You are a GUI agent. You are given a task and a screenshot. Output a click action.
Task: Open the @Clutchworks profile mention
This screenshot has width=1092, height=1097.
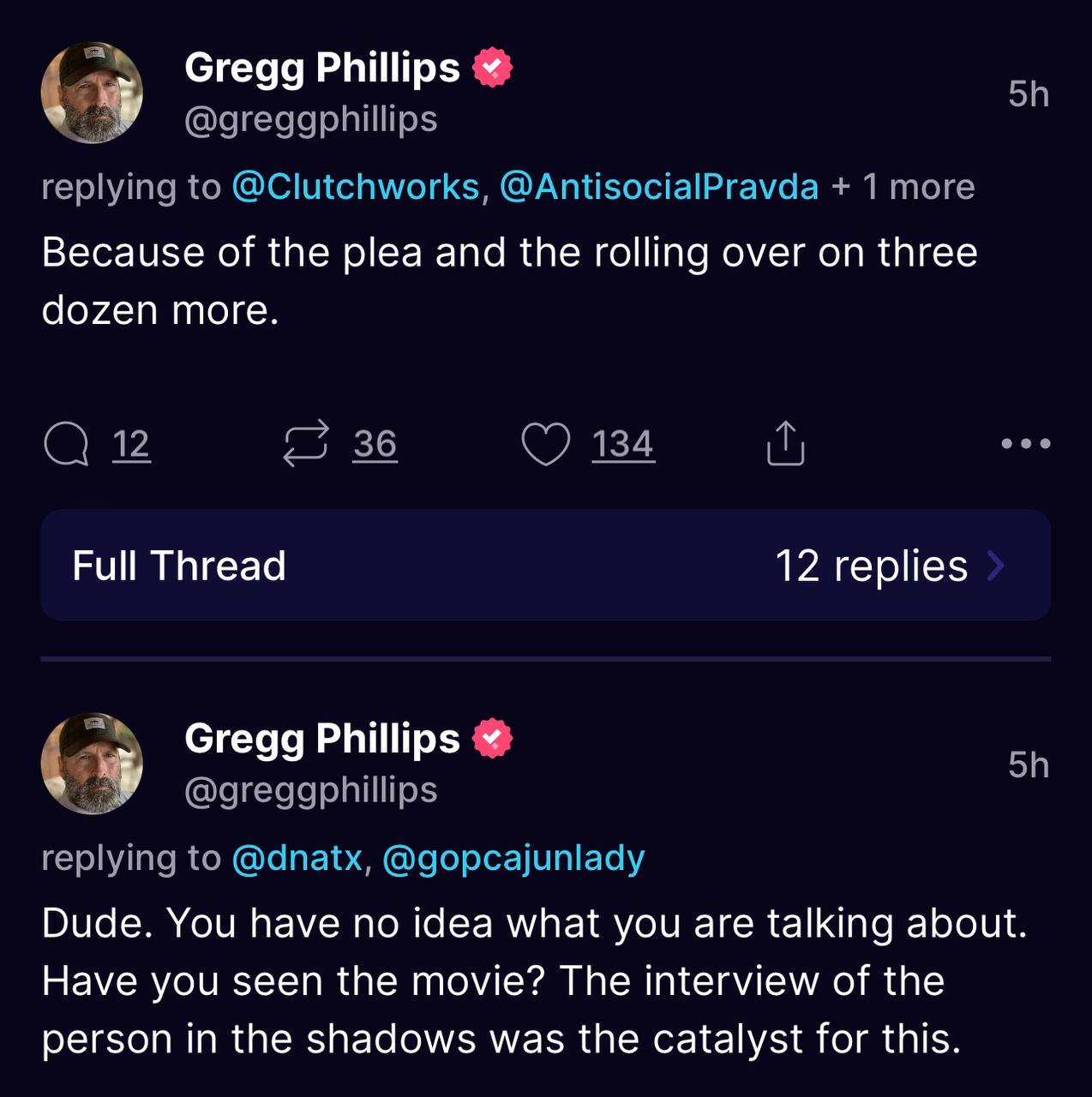tap(355, 187)
